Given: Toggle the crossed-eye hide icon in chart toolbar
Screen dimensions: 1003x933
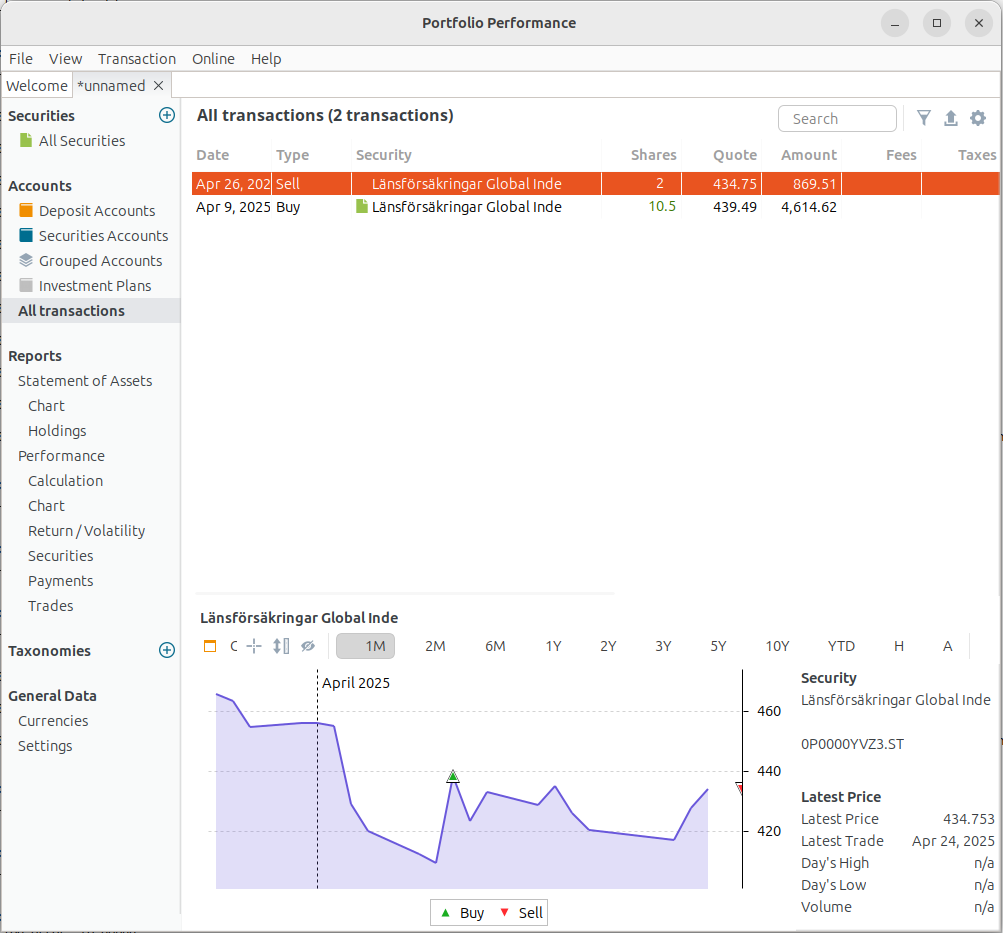Looking at the screenshot, I should 308,646.
